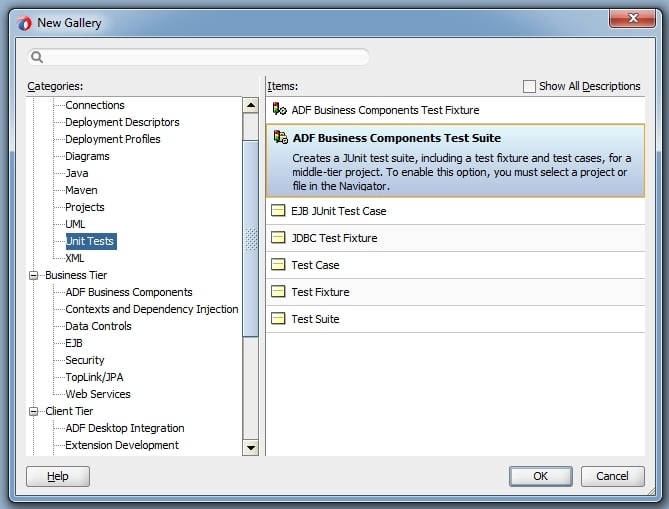Confirm with the OK button

[x=541, y=476]
